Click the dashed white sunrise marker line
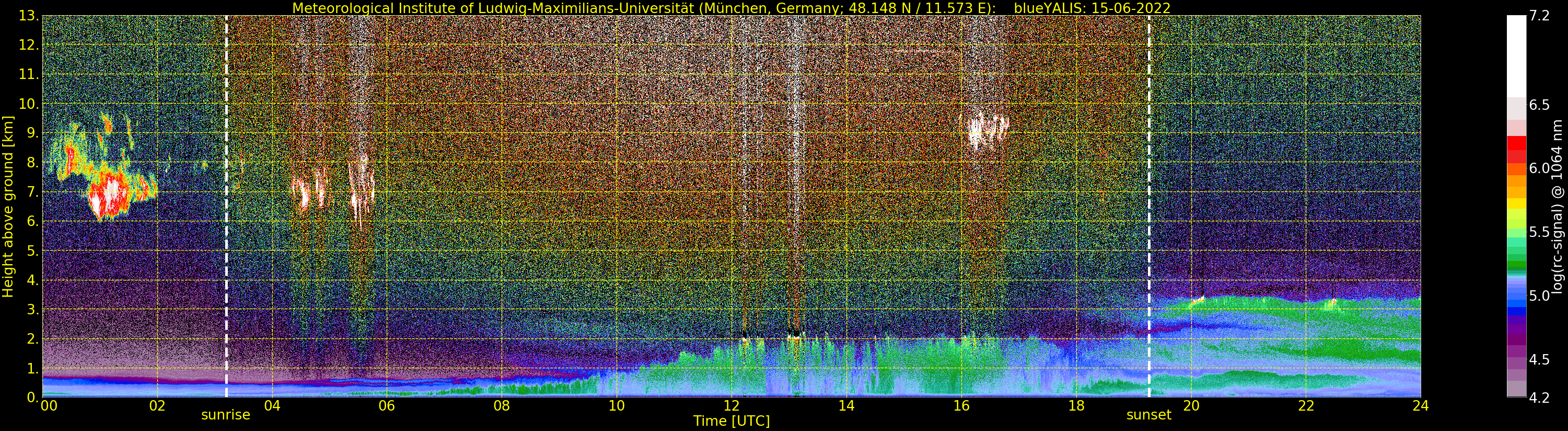The height and width of the screenshot is (431, 1568). click(226, 206)
